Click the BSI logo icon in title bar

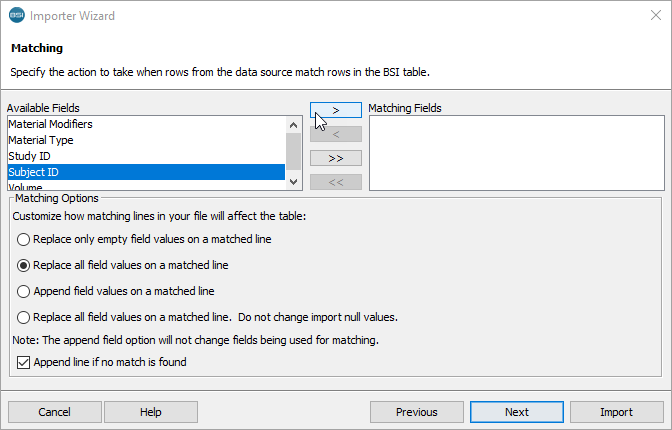[x=16, y=16]
